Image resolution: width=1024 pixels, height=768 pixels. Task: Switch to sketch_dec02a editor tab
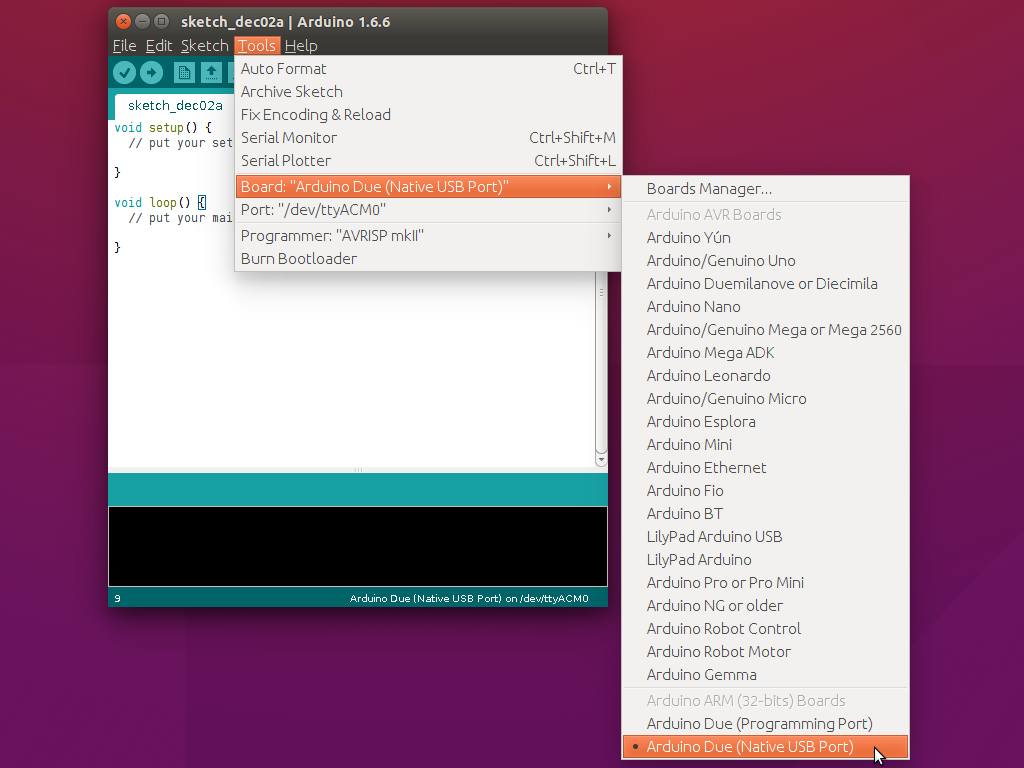click(174, 106)
